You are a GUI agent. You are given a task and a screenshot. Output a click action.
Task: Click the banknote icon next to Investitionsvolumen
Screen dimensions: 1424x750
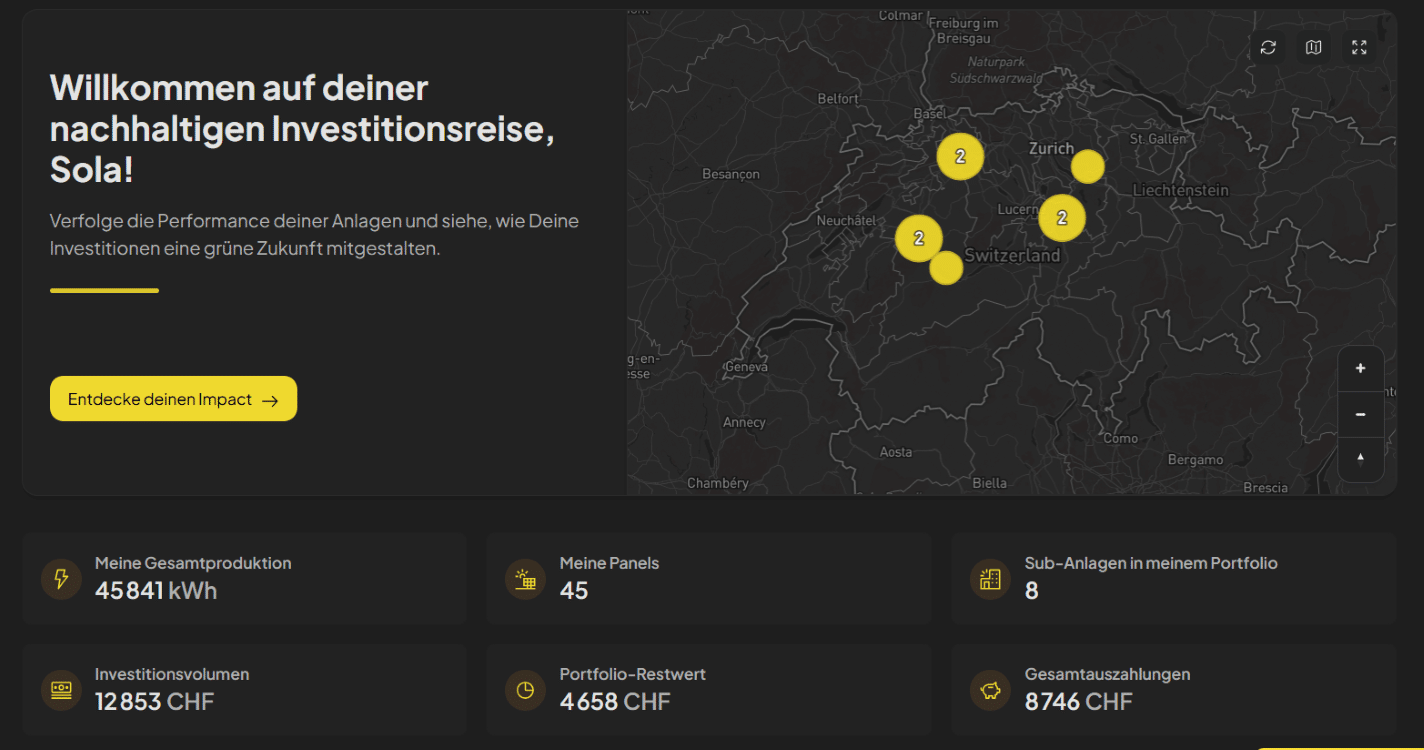point(61,689)
